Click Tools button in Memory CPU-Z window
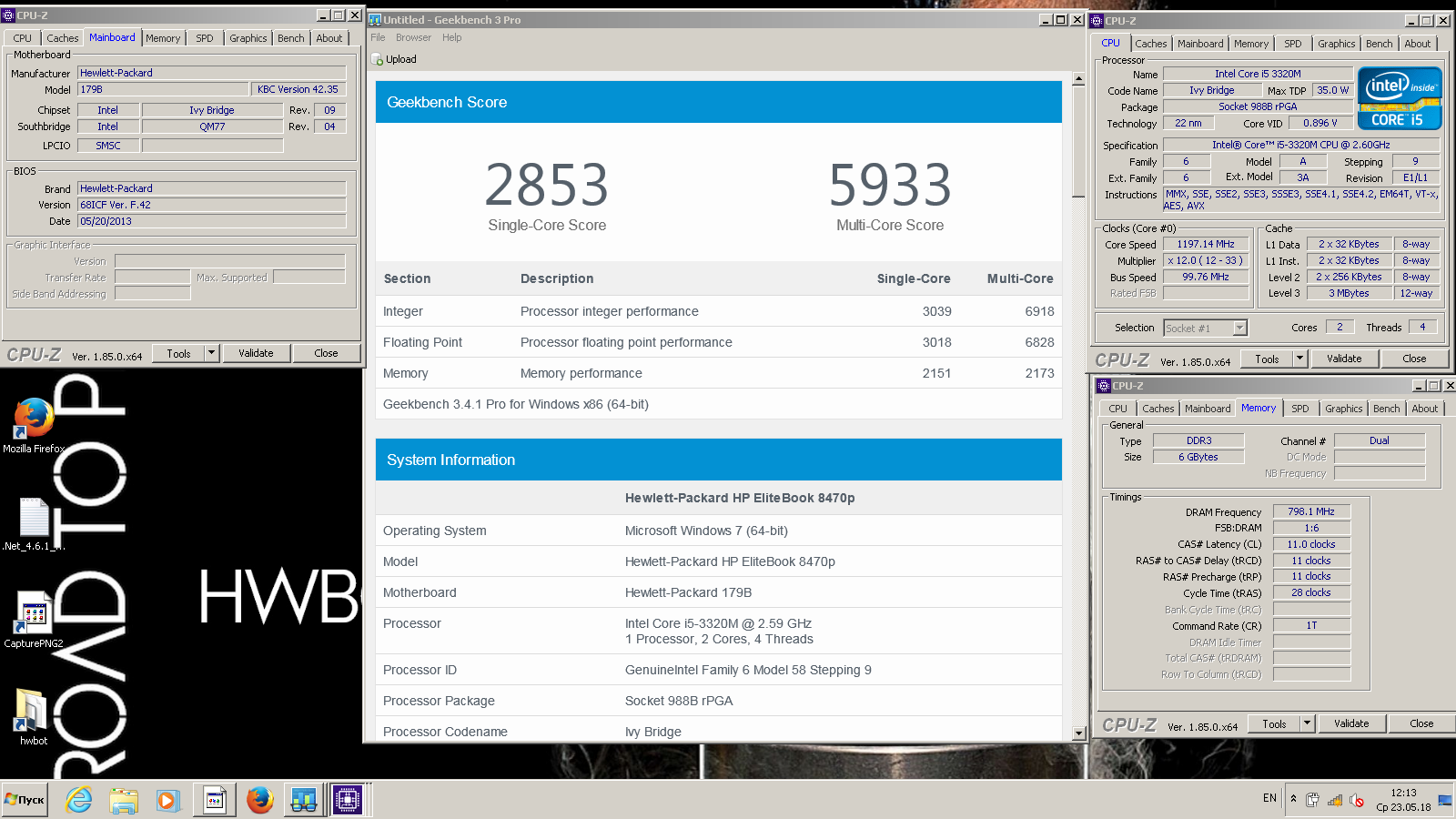 point(1274,723)
